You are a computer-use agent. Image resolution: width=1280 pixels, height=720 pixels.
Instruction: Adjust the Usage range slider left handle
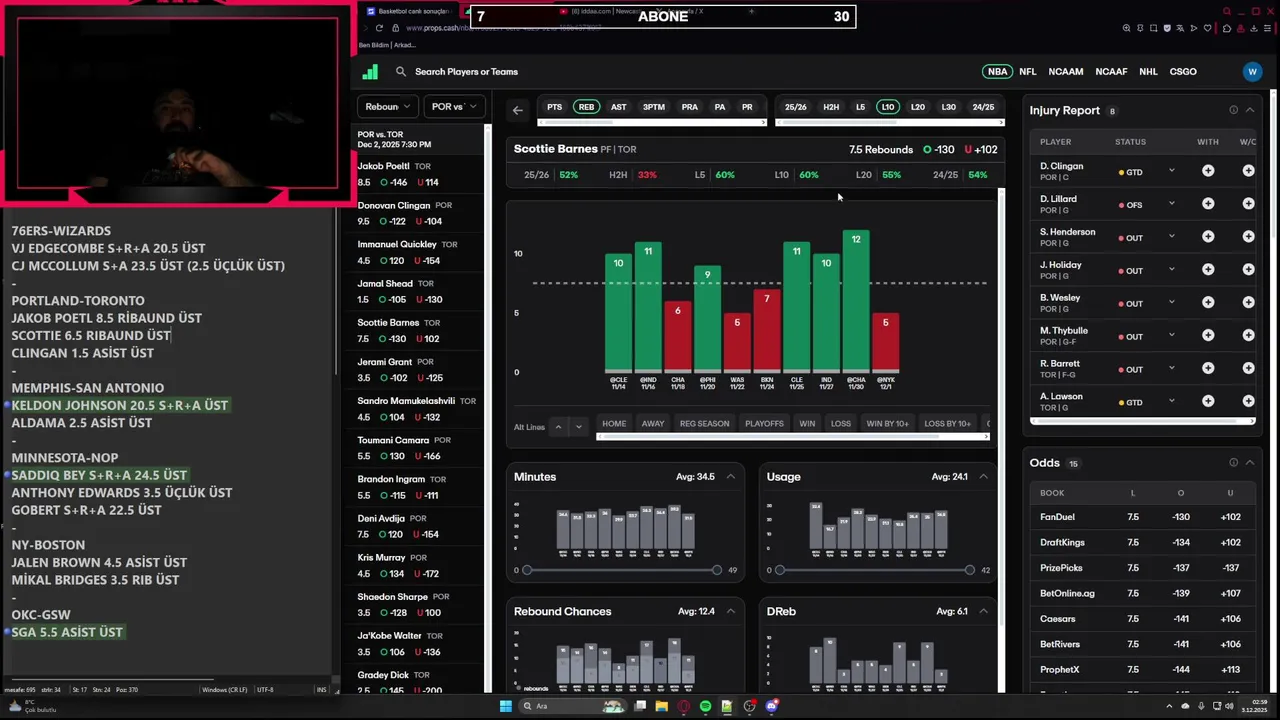pyautogui.click(x=780, y=570)
